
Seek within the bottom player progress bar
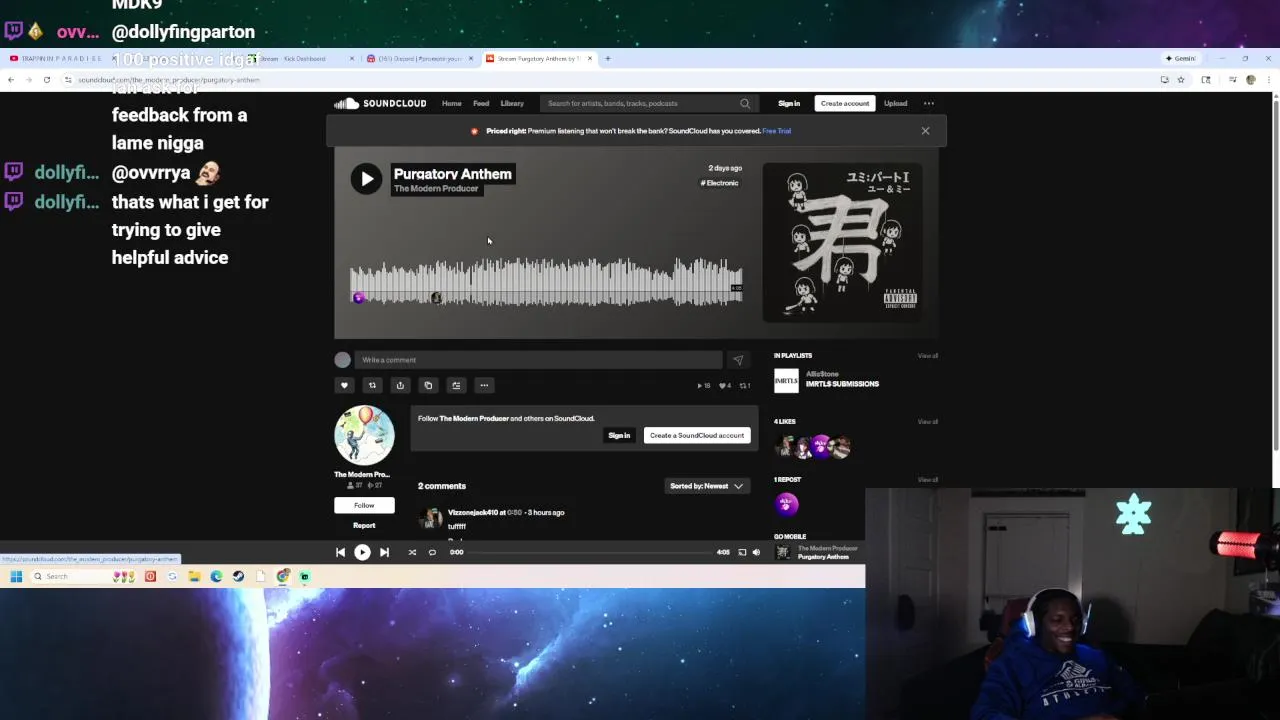tap(590, 552)
